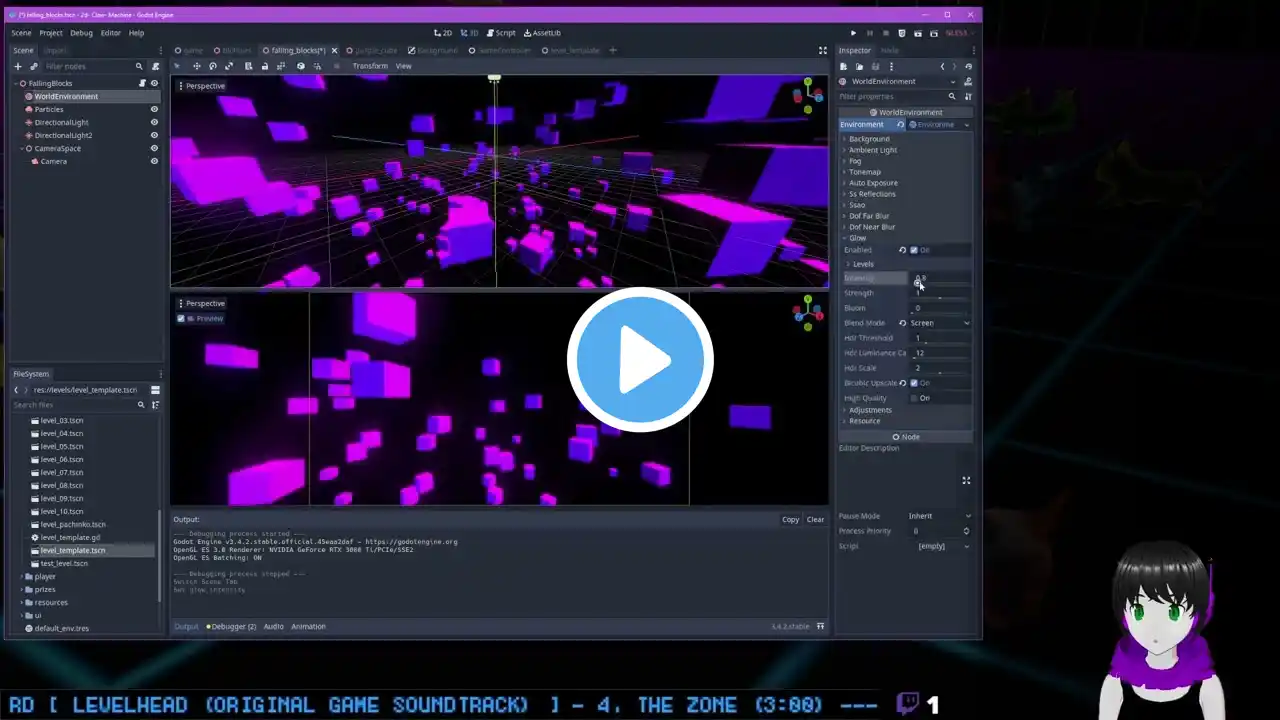
Task: Switch to the Script workspace
Action: (x=500, y=33)
